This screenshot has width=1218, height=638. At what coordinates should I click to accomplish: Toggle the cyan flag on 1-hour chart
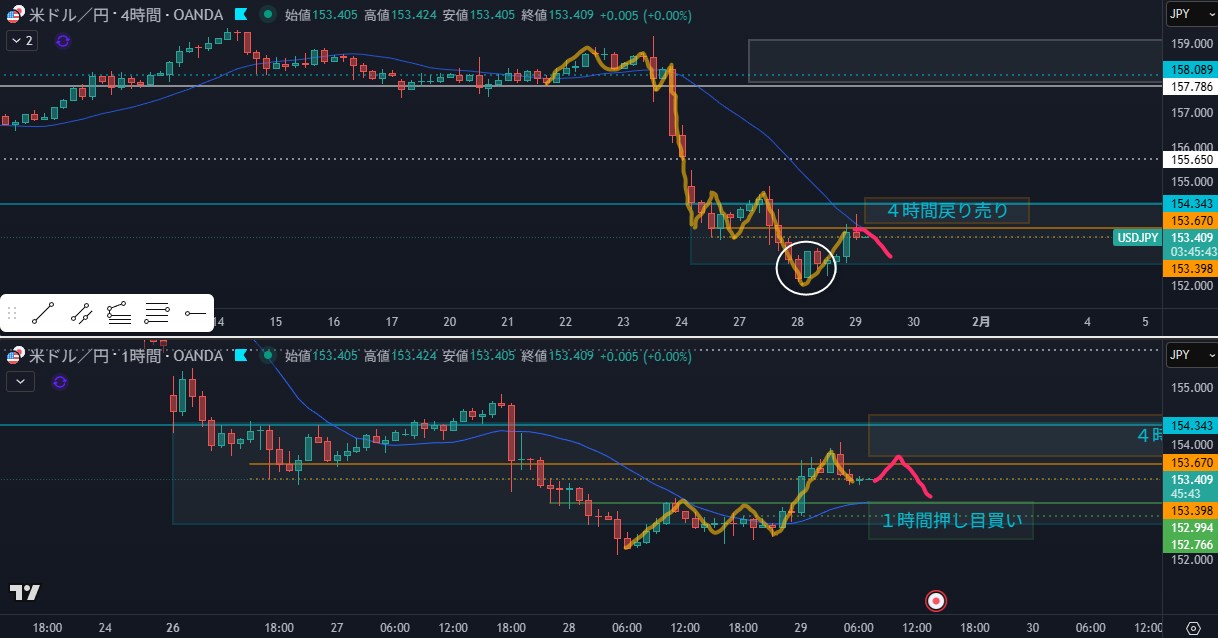coord(240,356)
